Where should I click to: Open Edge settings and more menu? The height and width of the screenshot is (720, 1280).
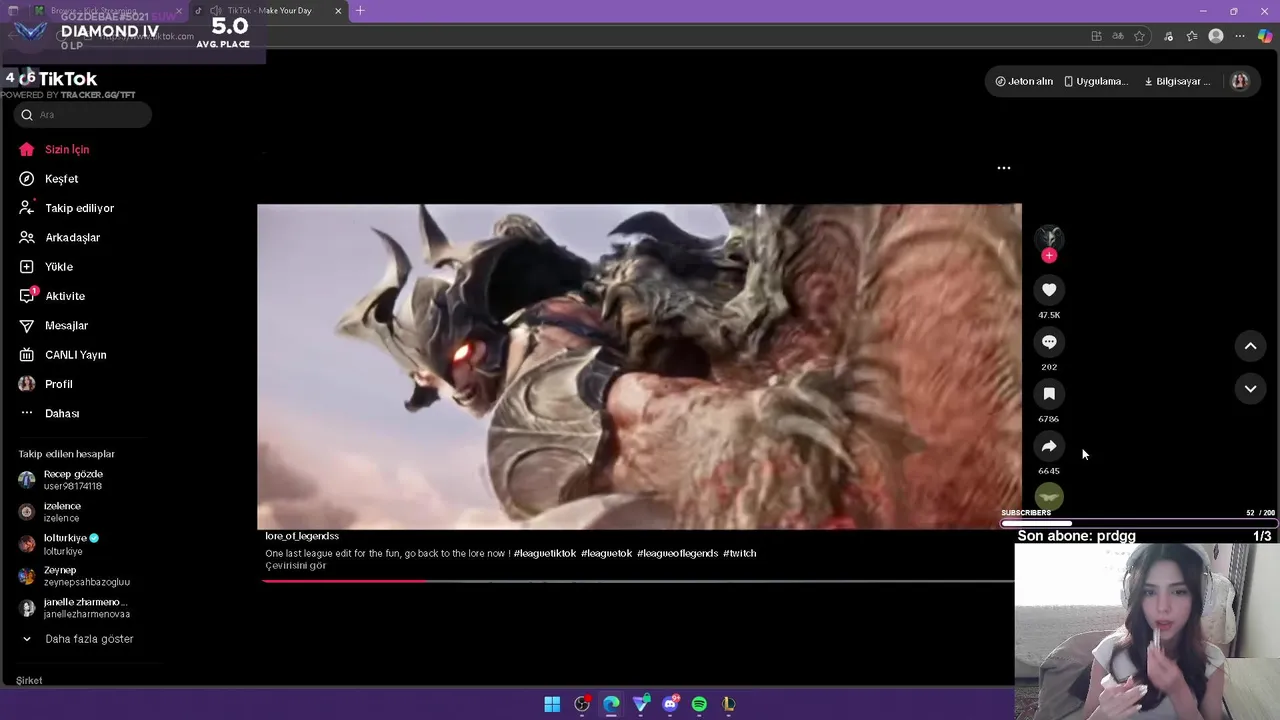click(1240, 36)
